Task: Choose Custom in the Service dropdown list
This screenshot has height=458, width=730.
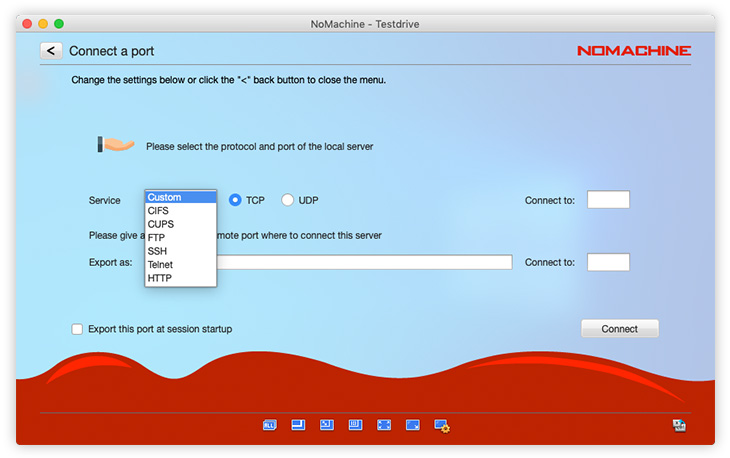Action: click(x=165, y=198)
